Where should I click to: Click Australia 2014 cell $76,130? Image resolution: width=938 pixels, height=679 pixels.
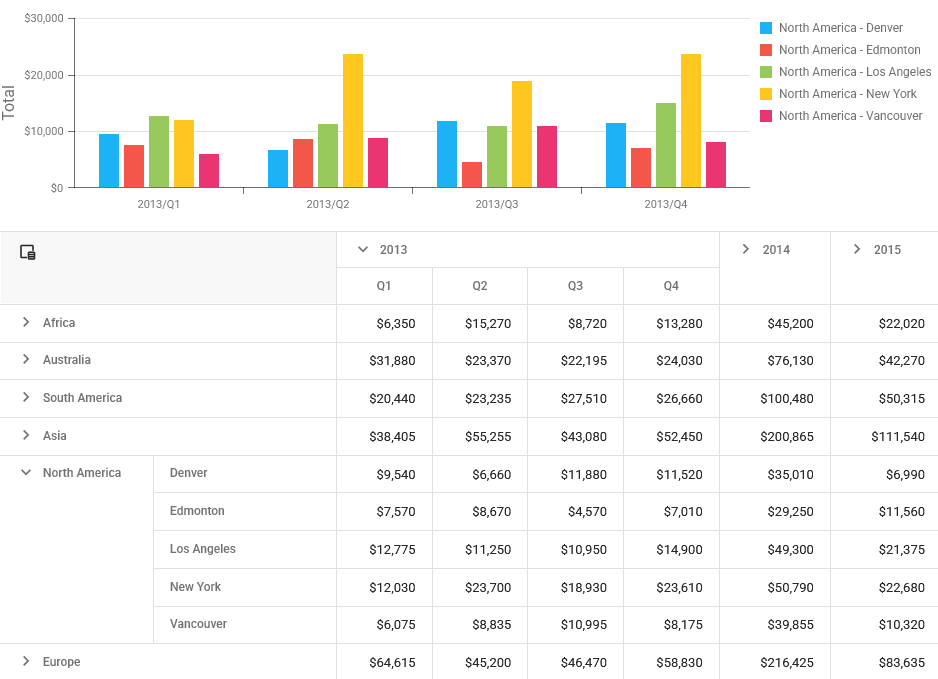pos(775,361)
